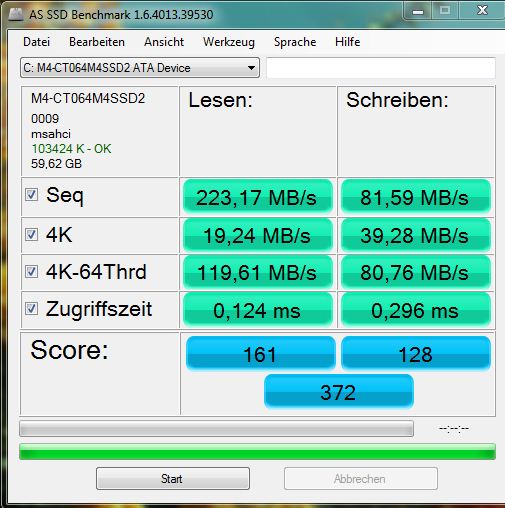Open the Bearbeiten menu
The image size is (505, 508).
point(97,42)
